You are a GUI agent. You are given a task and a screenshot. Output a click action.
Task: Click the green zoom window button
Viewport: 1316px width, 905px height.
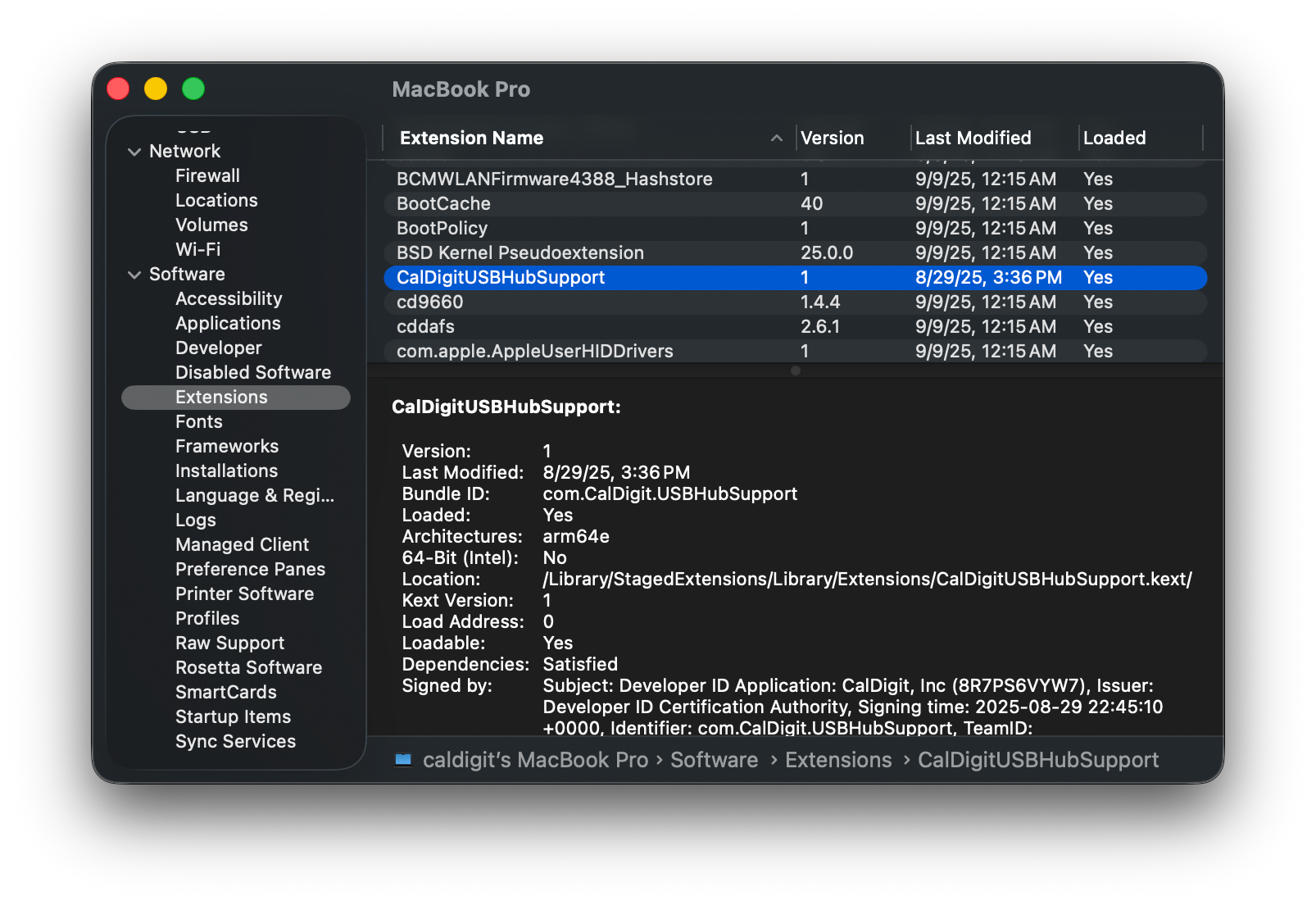point(193,89)
